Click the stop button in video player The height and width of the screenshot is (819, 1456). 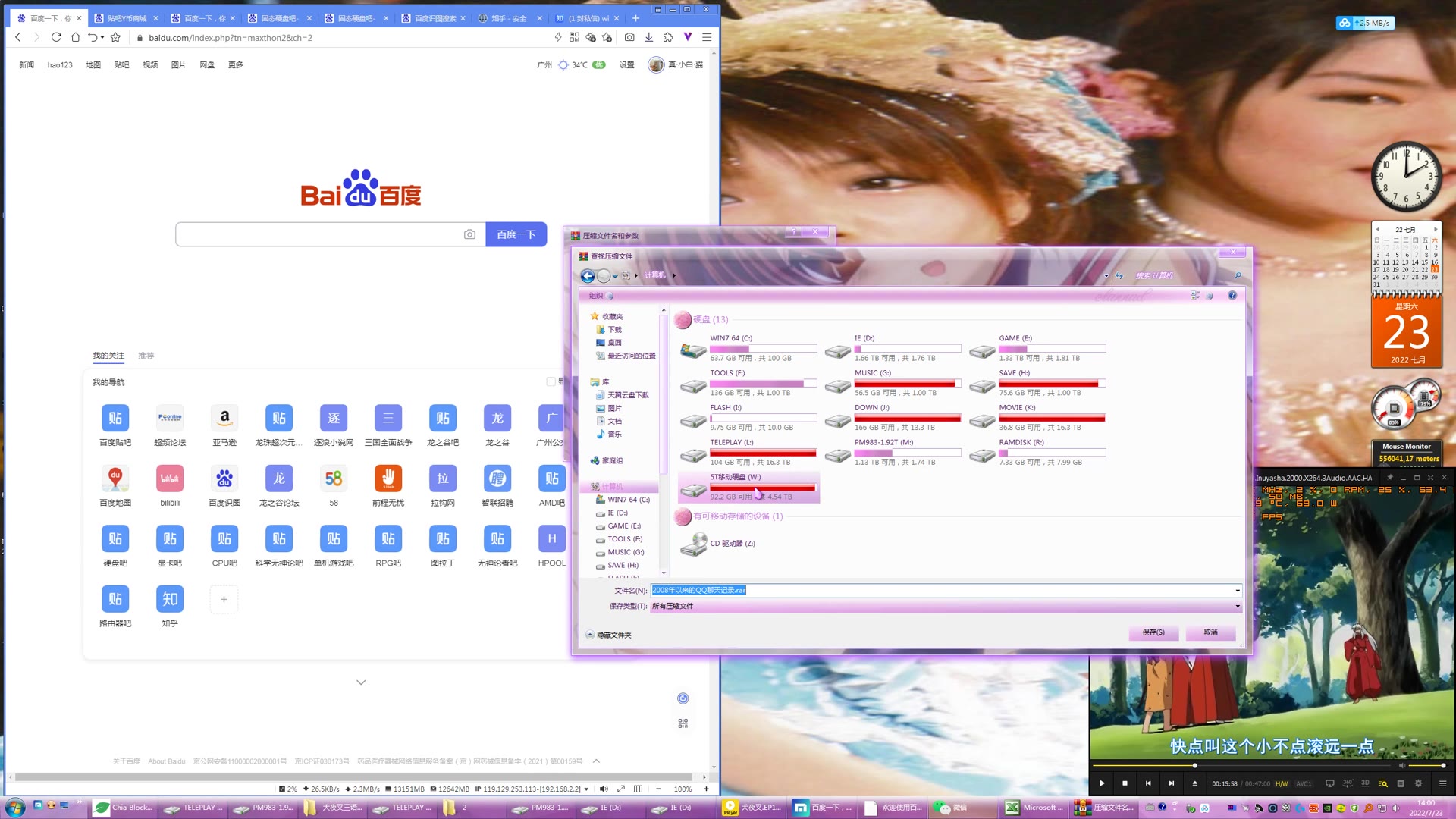click(1125, 783)
